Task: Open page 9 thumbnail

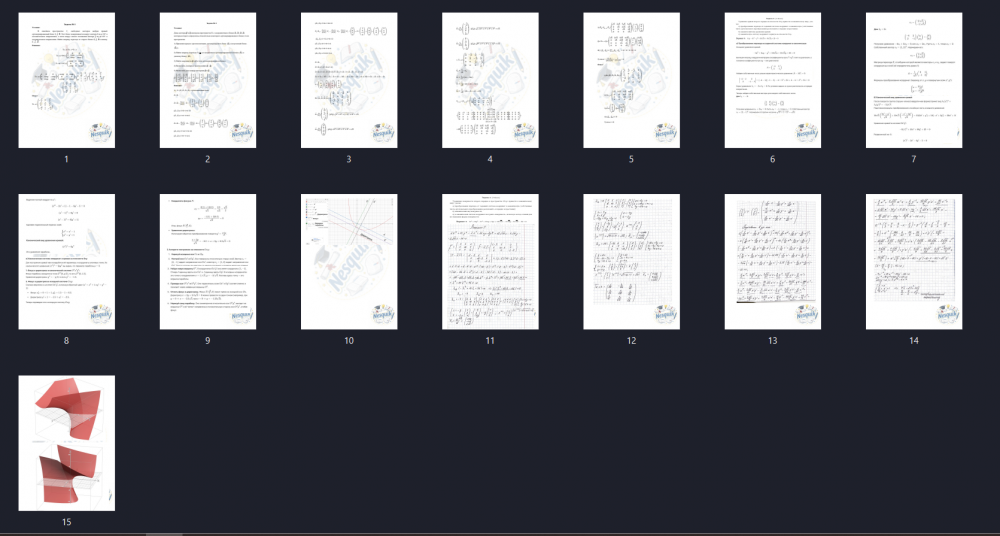Action: click(x=208, y=262)
